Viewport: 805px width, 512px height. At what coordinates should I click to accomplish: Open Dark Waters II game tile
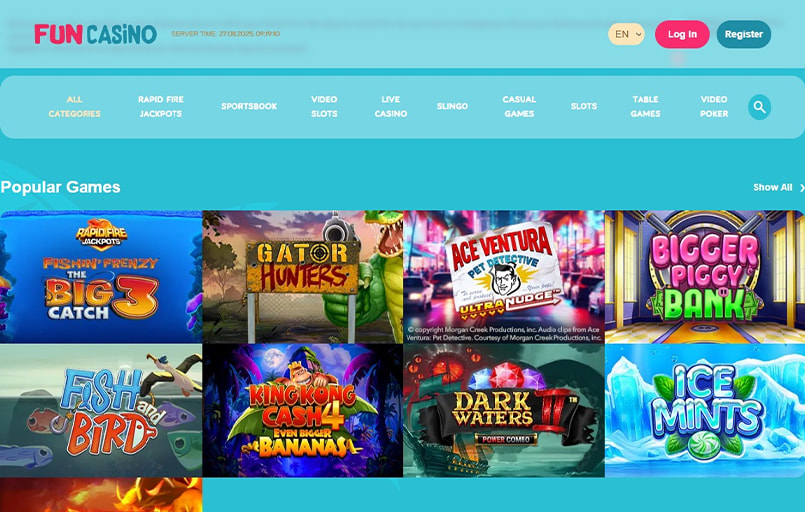coord(503,410)
